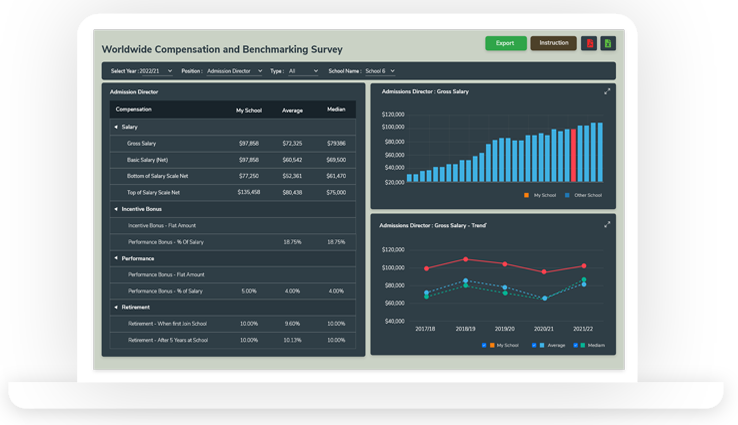Collapse the Incentive Bonus section
The height and width of the screenshot is (425, 738).
point(116,209)
